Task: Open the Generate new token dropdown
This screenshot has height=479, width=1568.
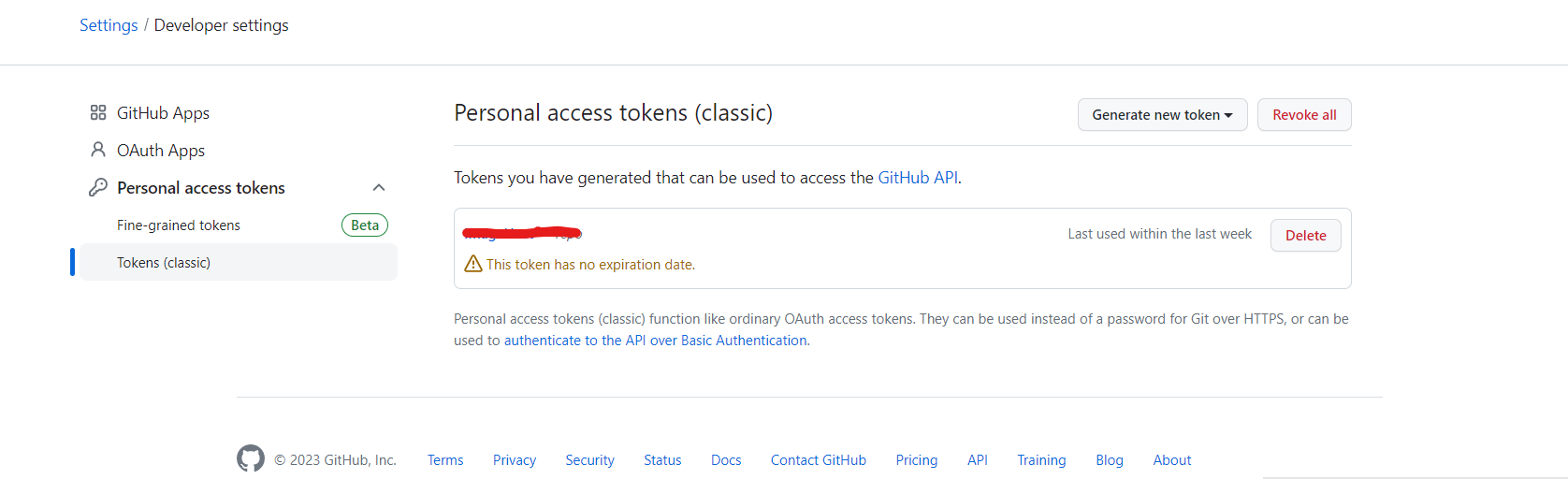Action: tap(1162, 115)
